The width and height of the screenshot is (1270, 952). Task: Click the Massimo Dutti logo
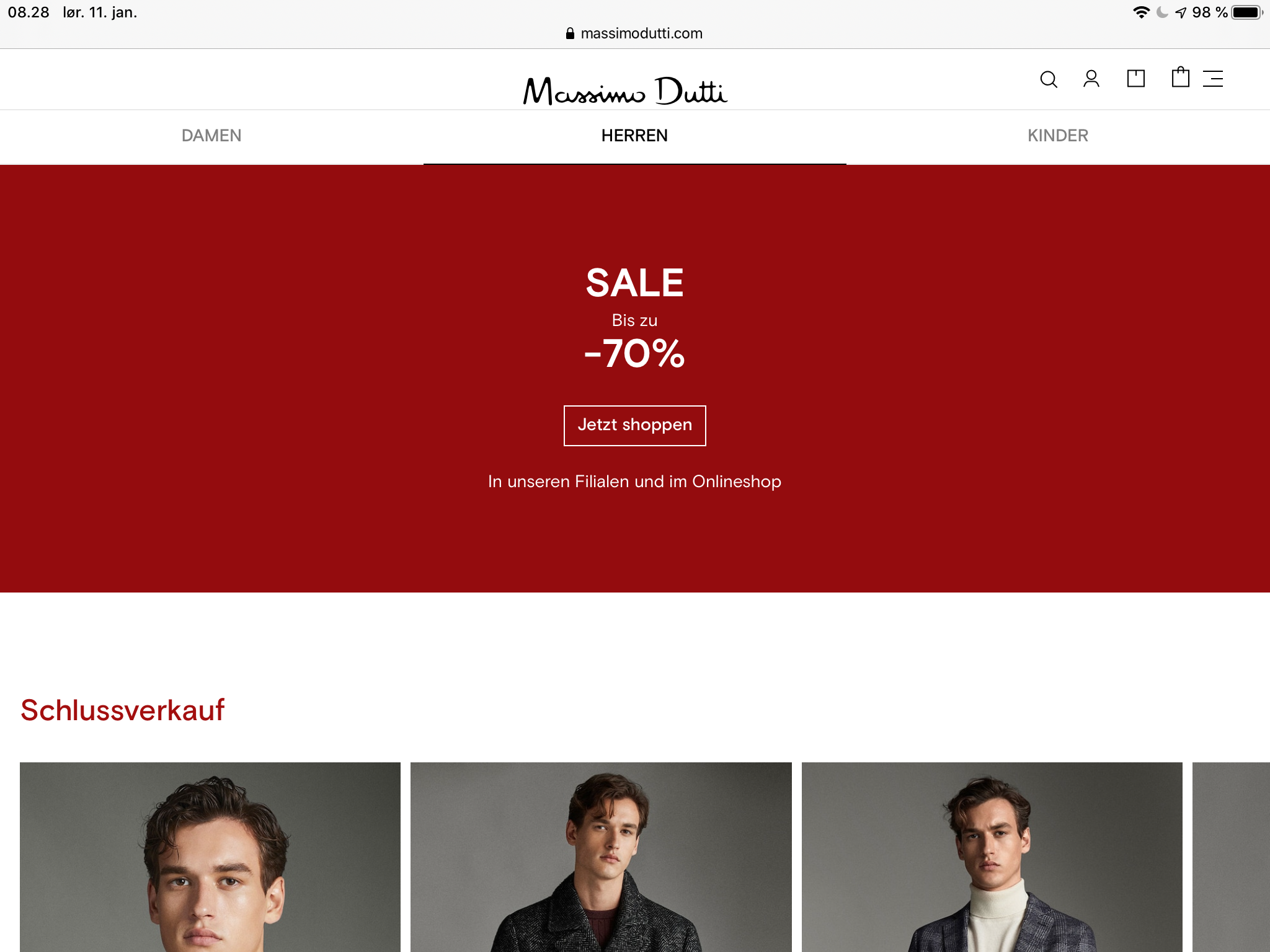tap(625, 90)
